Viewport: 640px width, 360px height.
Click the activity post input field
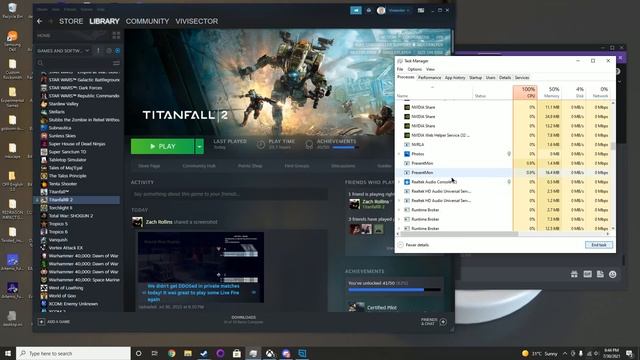pos(229,194)
